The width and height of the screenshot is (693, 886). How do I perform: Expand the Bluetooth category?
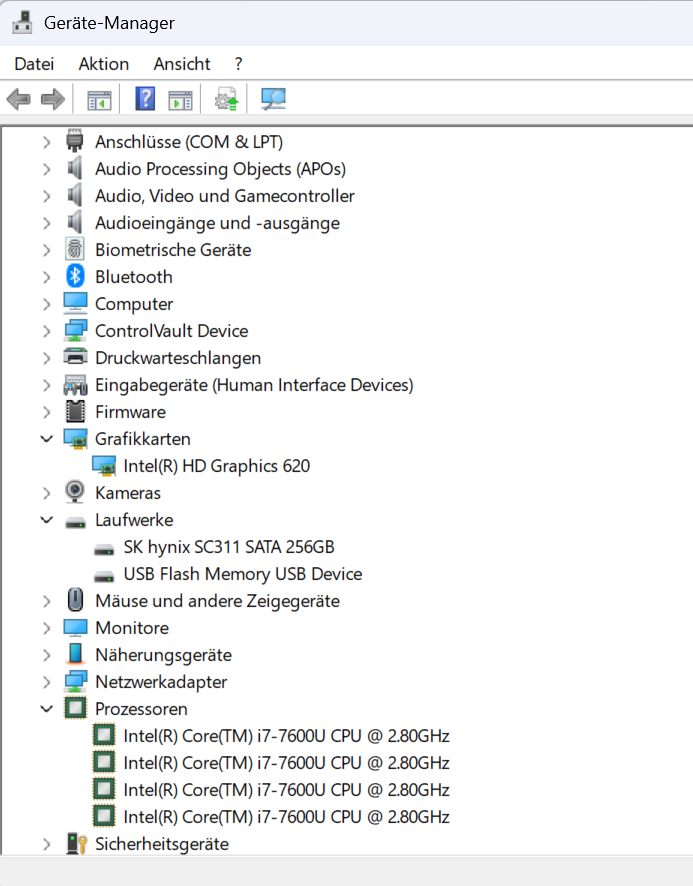[46, 277]
